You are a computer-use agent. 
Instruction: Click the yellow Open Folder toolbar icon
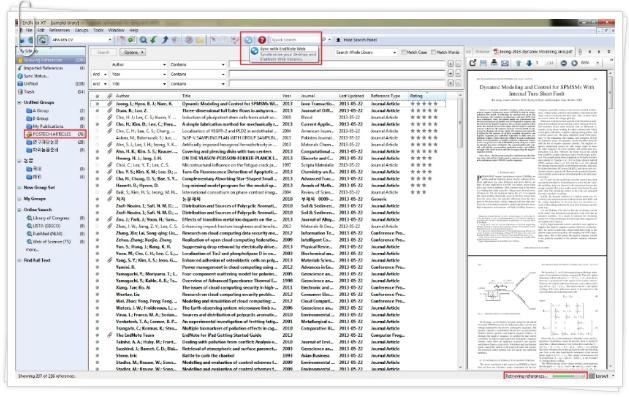click(x=200, y=40)
